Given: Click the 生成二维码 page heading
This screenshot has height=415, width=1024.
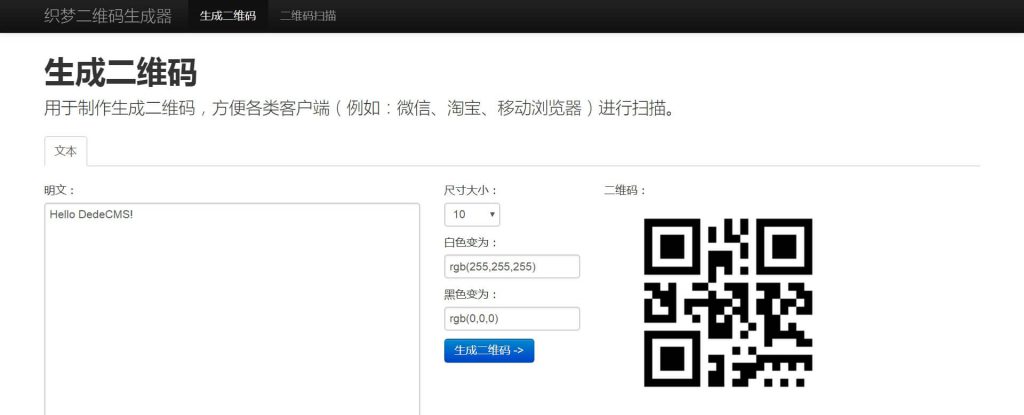Looking at the screenshot, I should 121,72.
